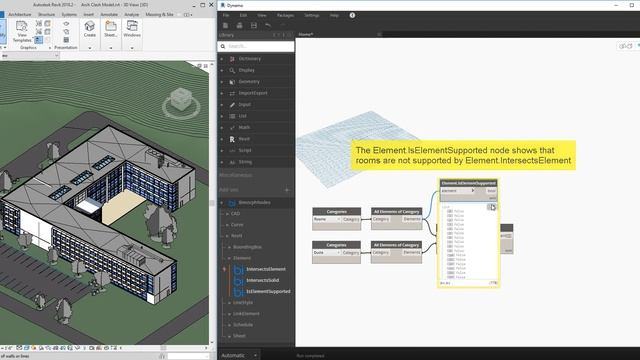The image size is (640, 360).
Task: Switch to Analyze ribbon tab in Revit
Action: click(x=131, y=14)
